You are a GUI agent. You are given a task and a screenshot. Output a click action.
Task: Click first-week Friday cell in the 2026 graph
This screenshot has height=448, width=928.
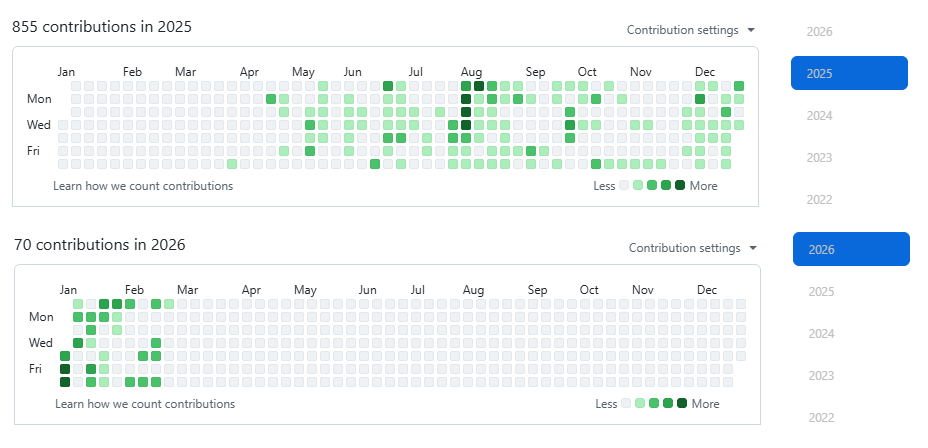pos(65,369)
